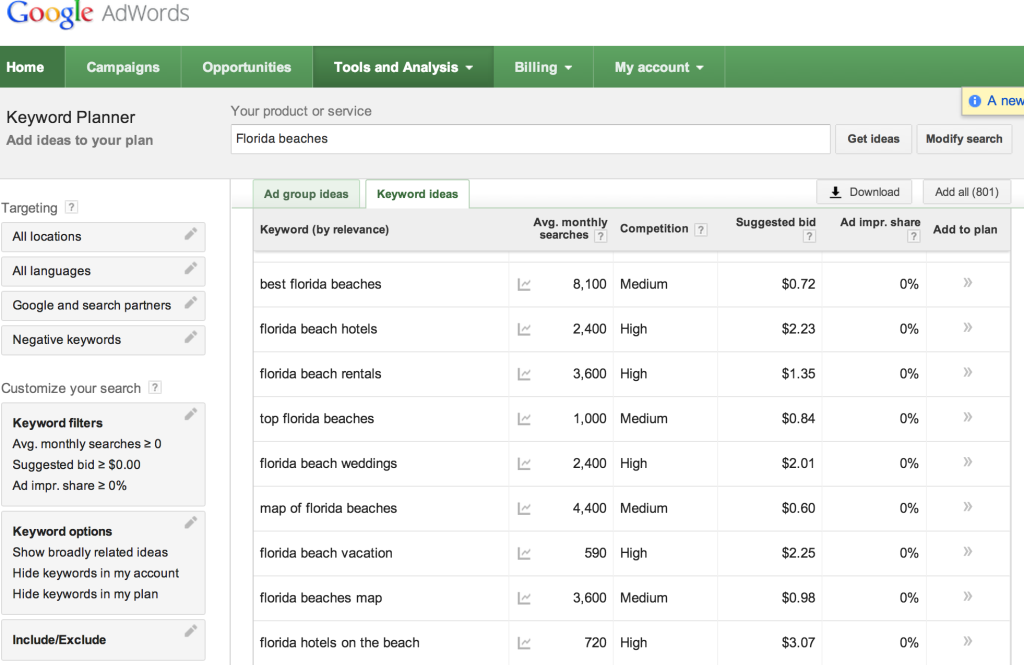Open help for Avg. monthly searches column
This screenshot has height=665, width=1024.
tap(600, 236)
